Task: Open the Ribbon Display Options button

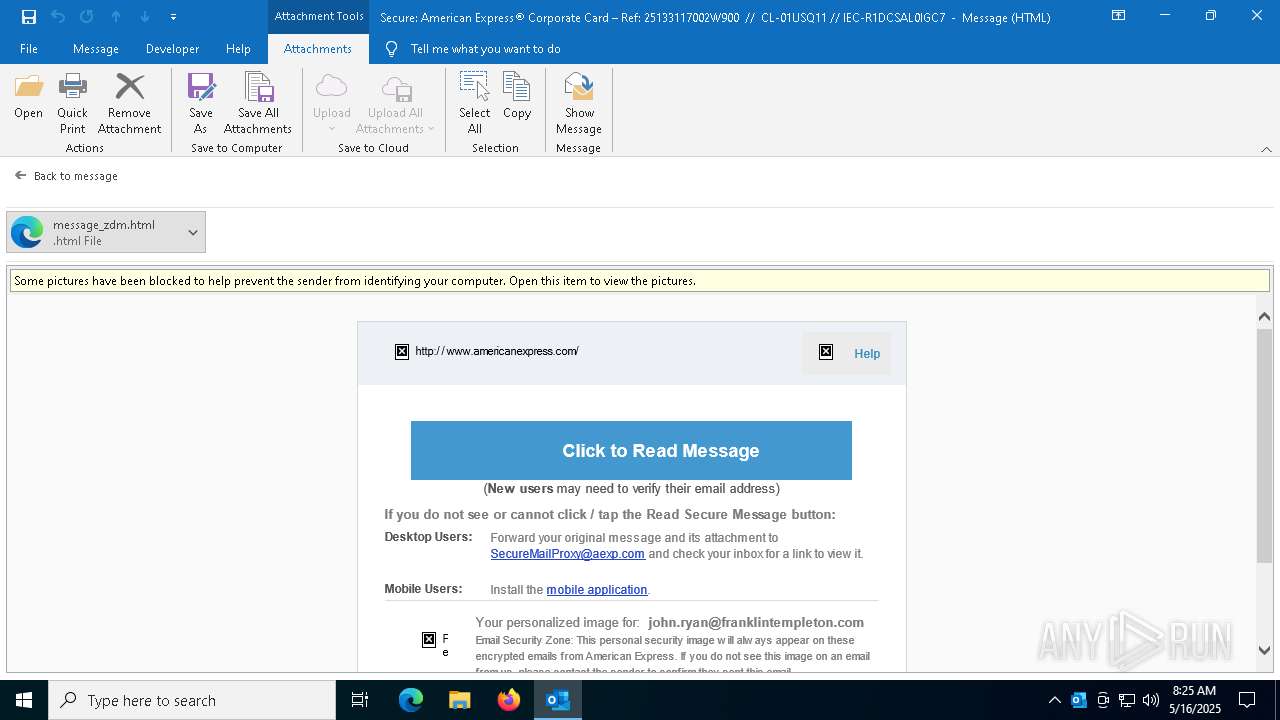Action: click(1119, 16)
